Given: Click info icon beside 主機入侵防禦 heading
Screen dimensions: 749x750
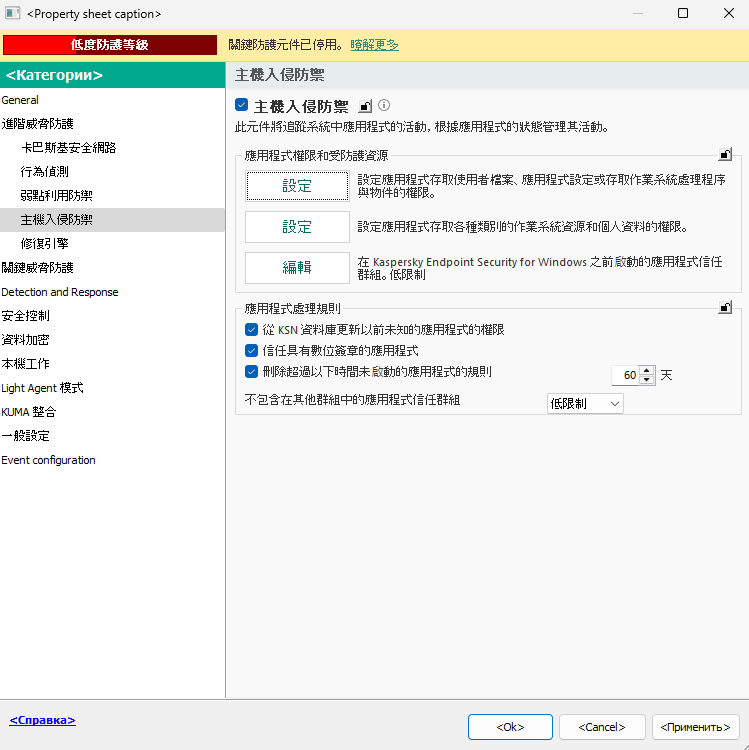Looking at the screenshot, I should (384, 105).
